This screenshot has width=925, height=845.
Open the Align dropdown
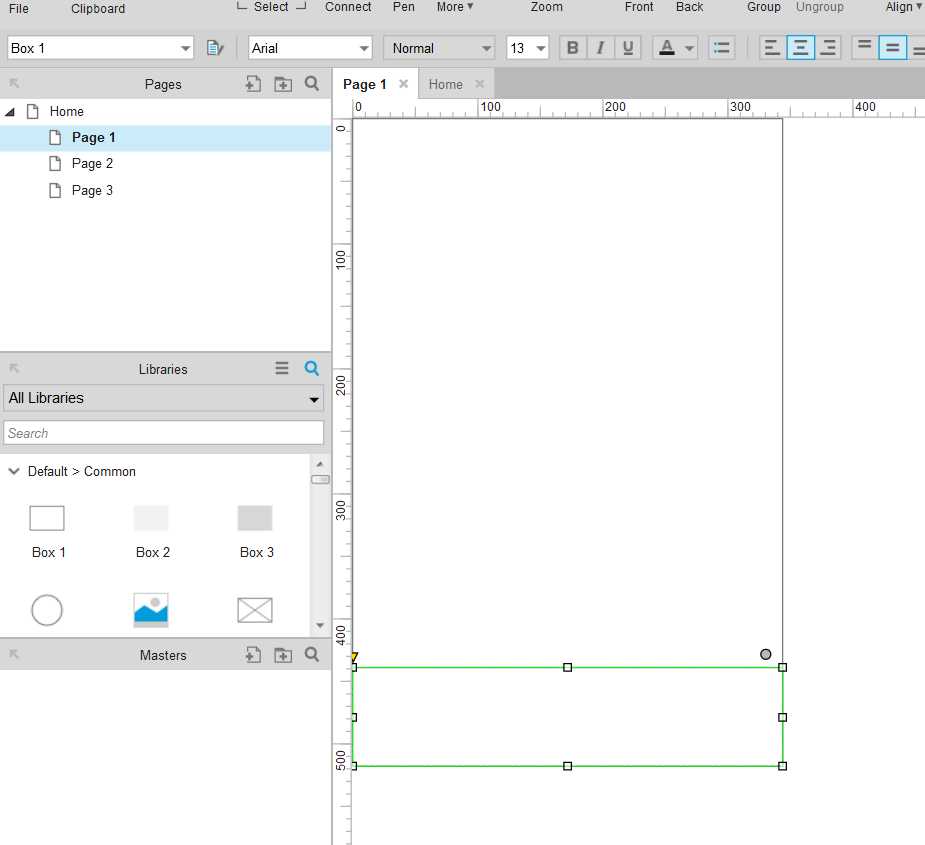coord(903,7)
